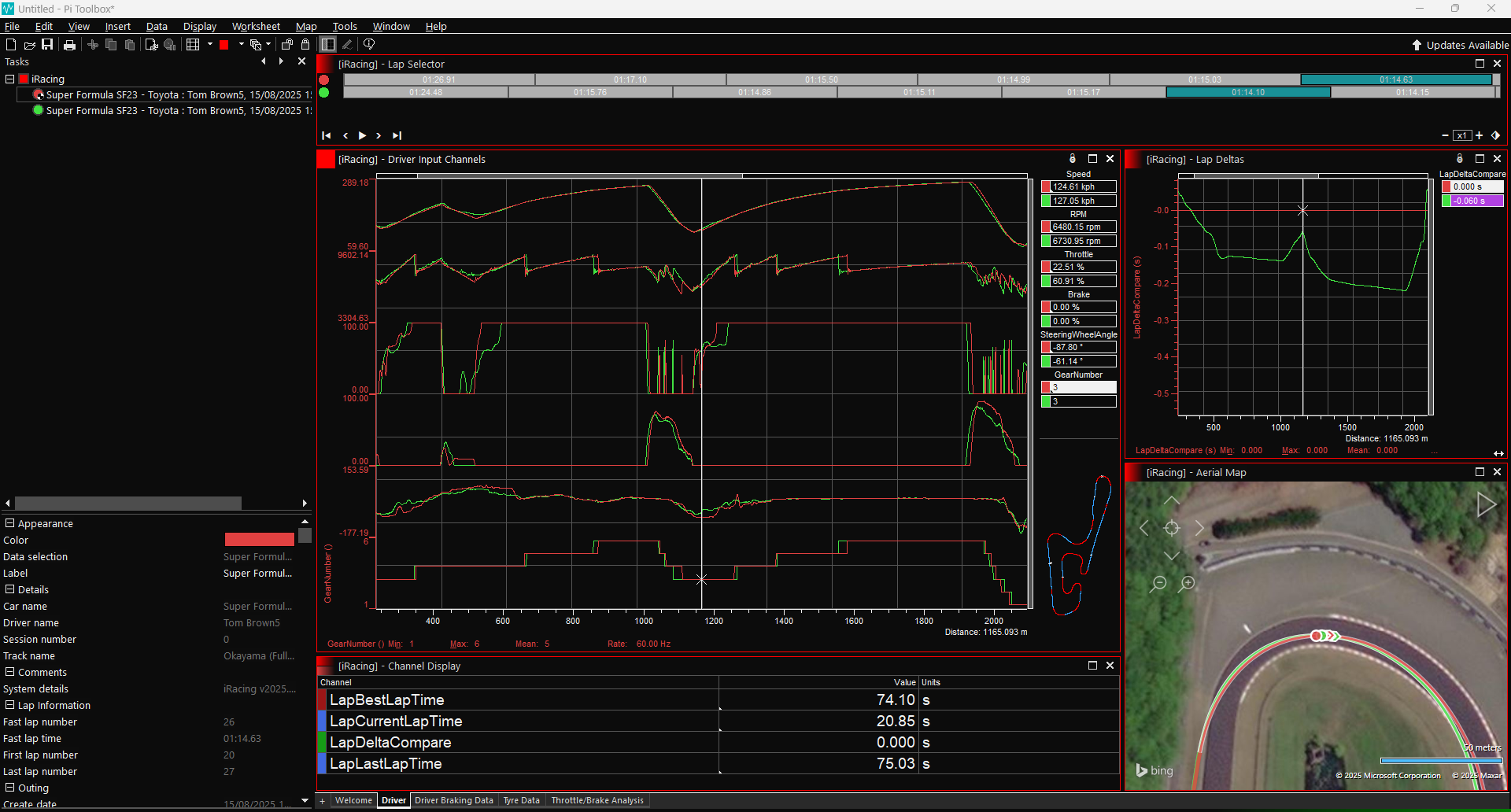Image resolution: width=1511 pixels, height=812 pixels.
Task: Collapse the Details section
Action: (x=9, y=589)
